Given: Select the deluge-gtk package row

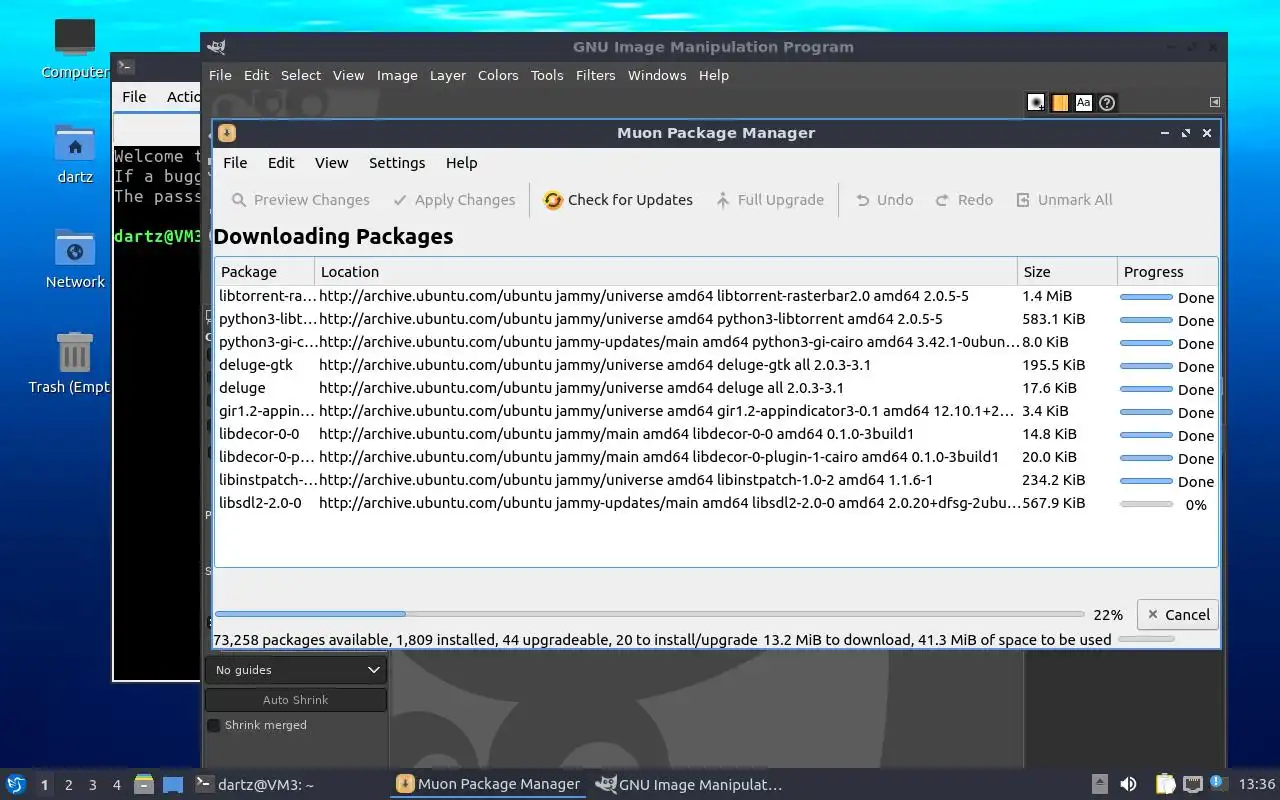Looking at the screenshot, I should coord(716,365).
